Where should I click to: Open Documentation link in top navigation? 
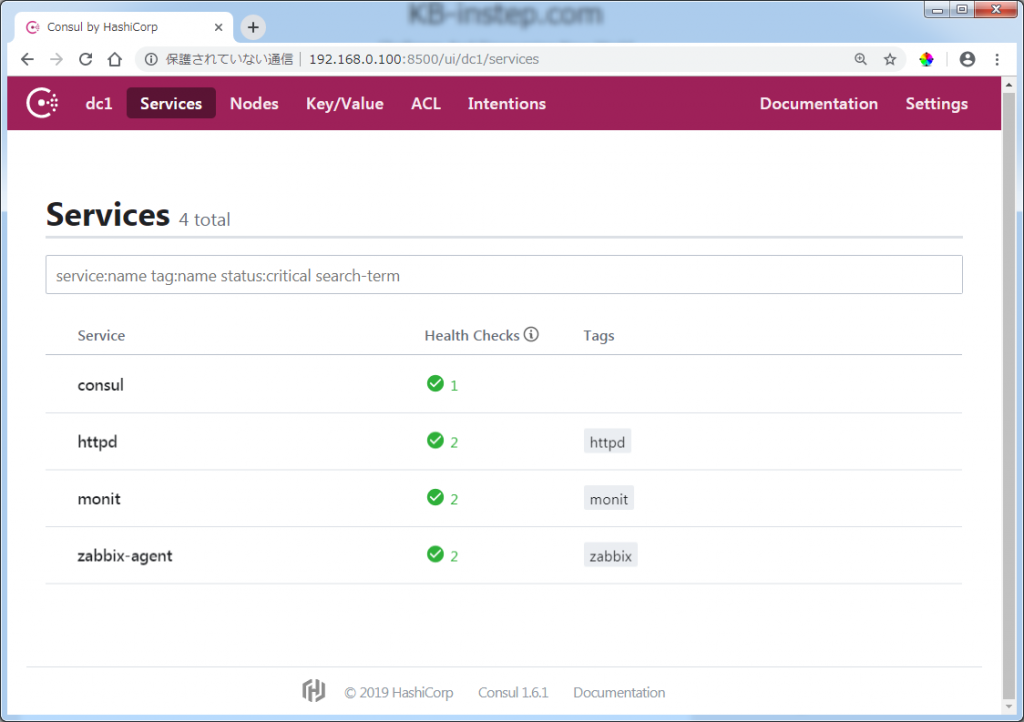[819, 104]
